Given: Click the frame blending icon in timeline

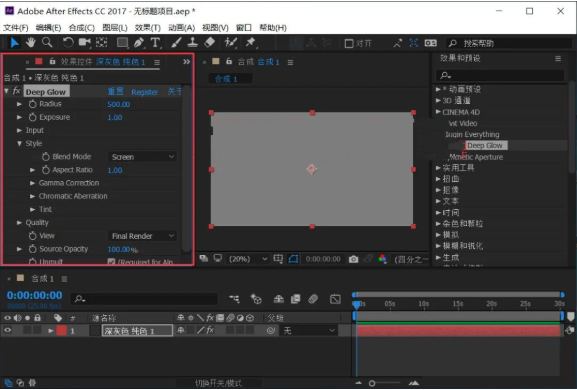Looking at the screenshot, I should coord(295,299).
